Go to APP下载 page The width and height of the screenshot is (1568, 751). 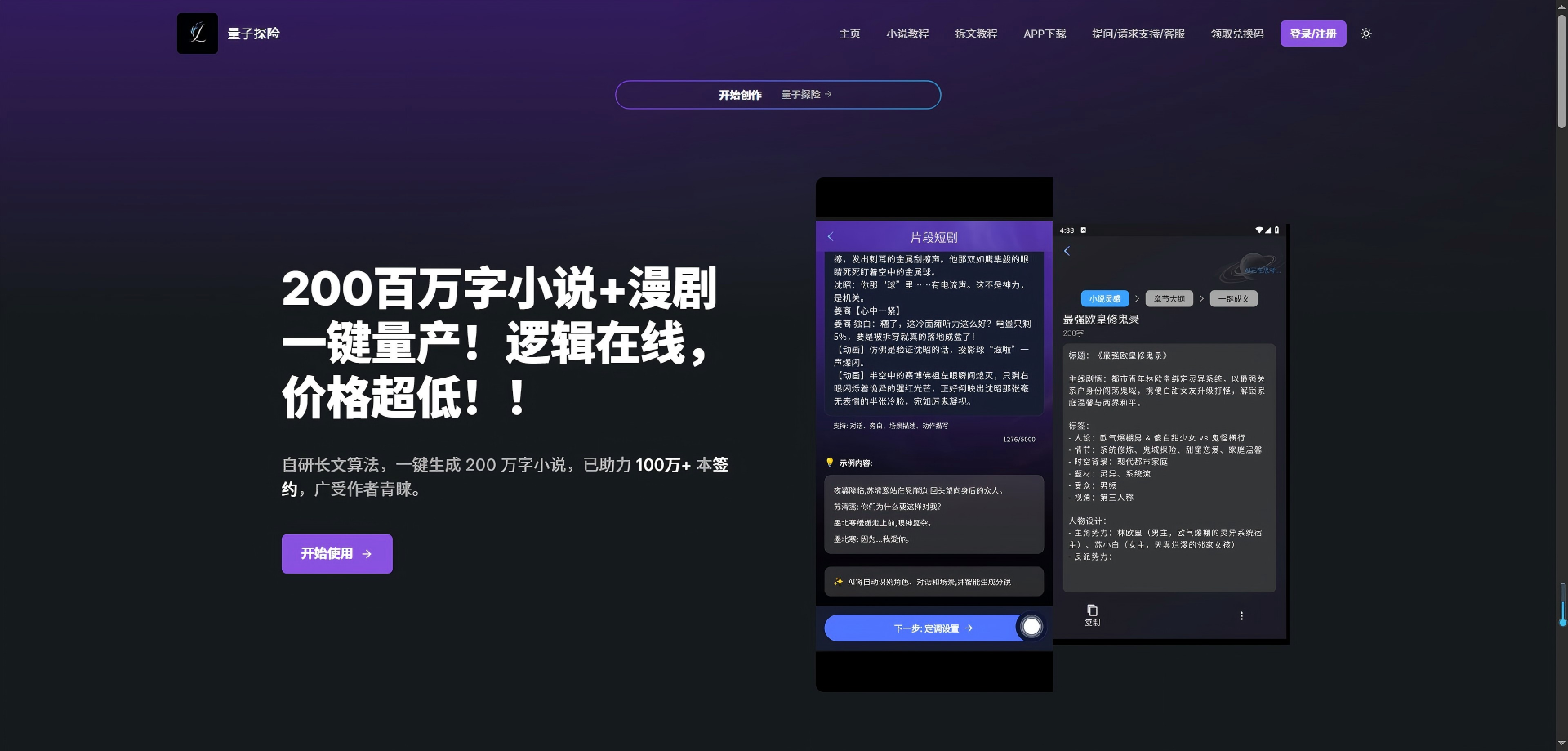point(1045,34)
